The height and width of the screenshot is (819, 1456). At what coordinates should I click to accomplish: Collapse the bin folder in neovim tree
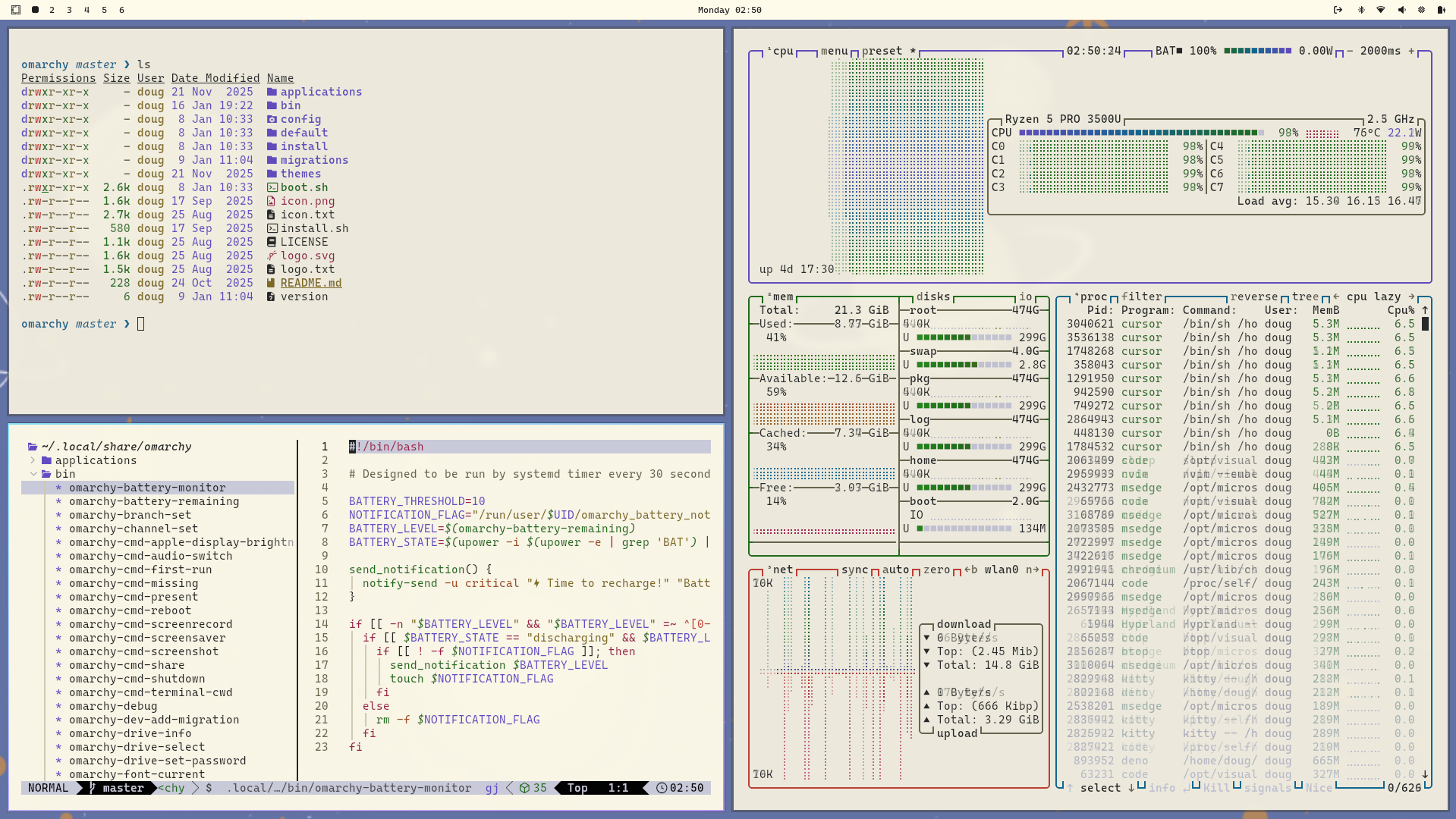pyautogui.click(x=33, y=474)
